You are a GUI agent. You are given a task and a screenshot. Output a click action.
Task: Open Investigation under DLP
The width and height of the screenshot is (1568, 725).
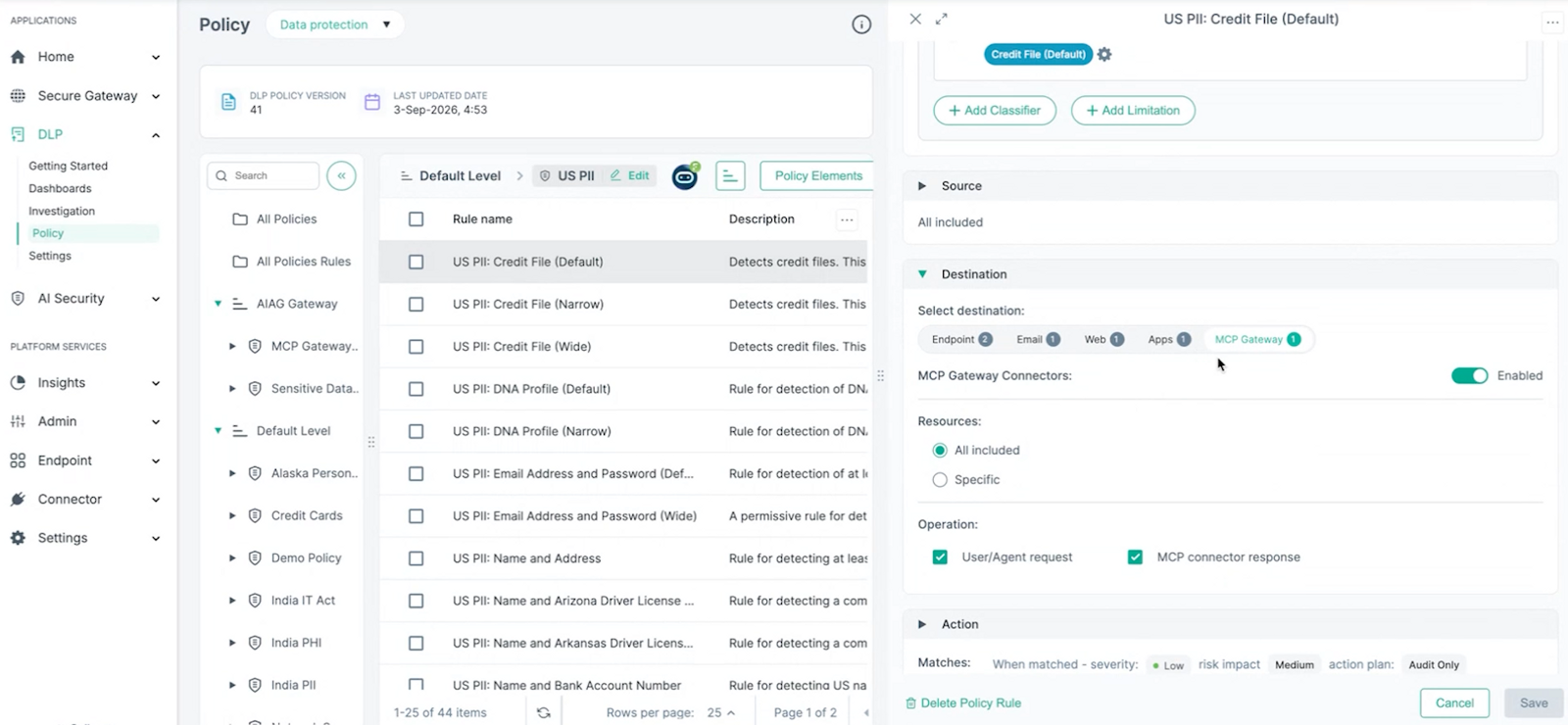coord(62,212)
